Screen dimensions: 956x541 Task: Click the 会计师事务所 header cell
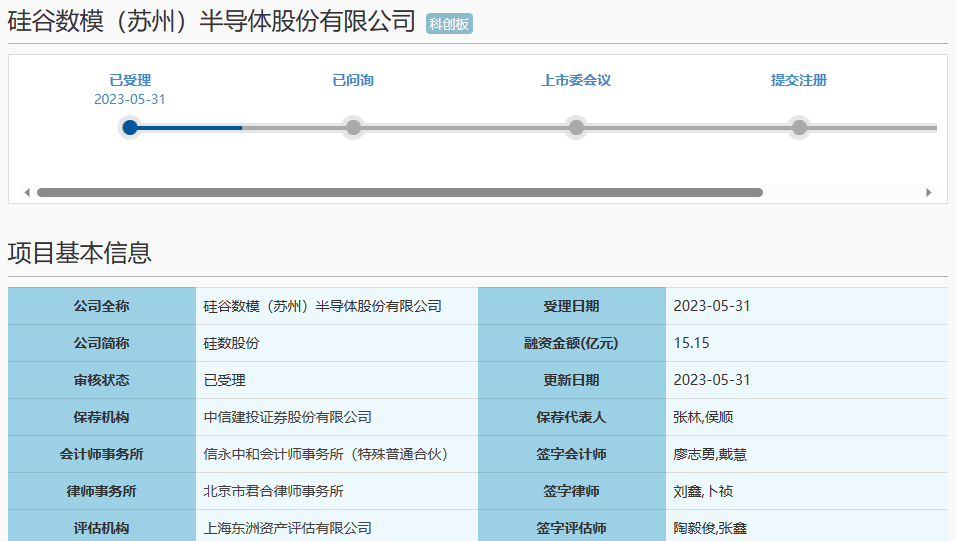pyautogui.click(x=102, y=454)
